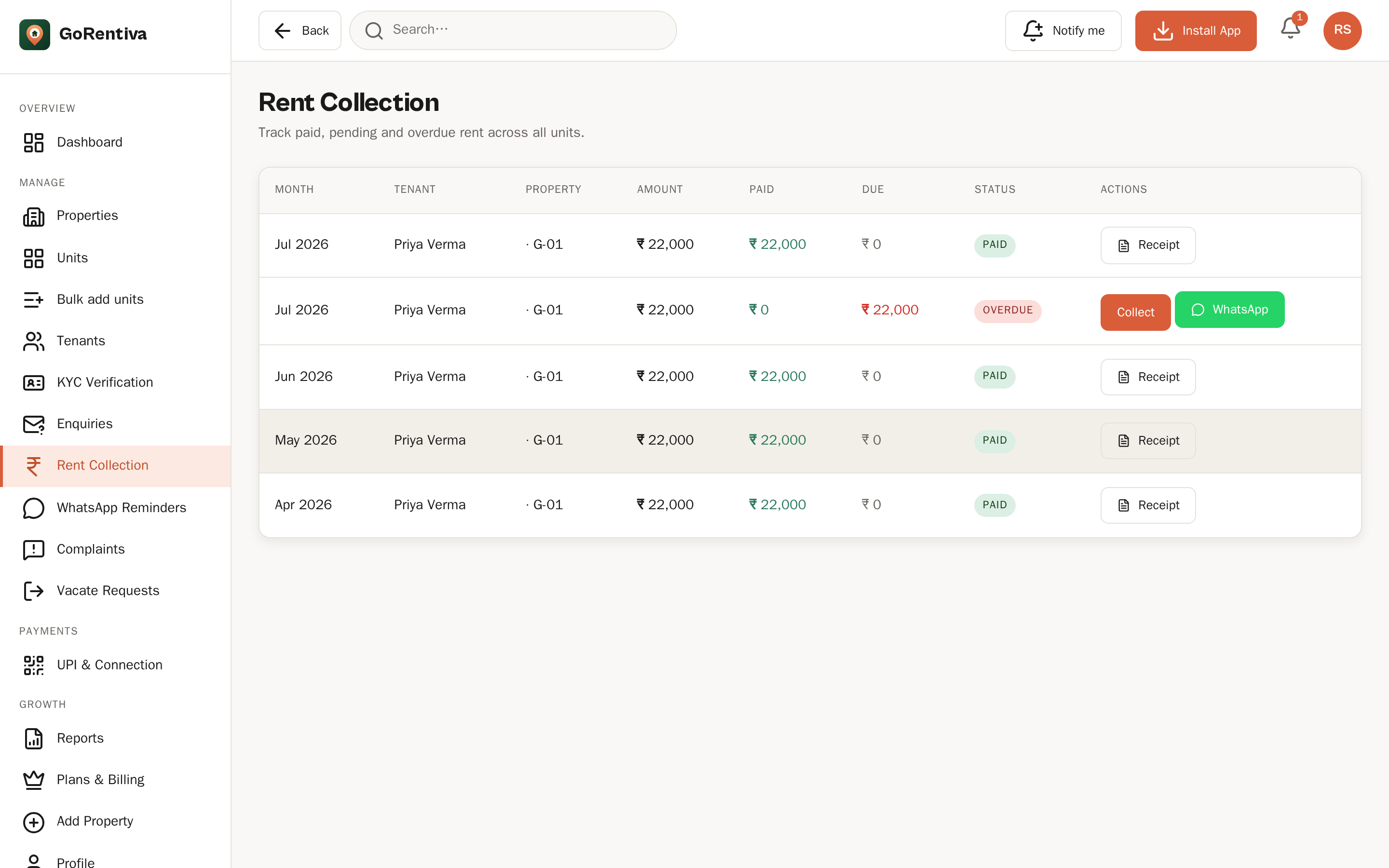Image resolution: width=1389 pixels, height=868 pixels.
Task: Click the Vacate Requests exit icon
Action: tap(33, 591)
